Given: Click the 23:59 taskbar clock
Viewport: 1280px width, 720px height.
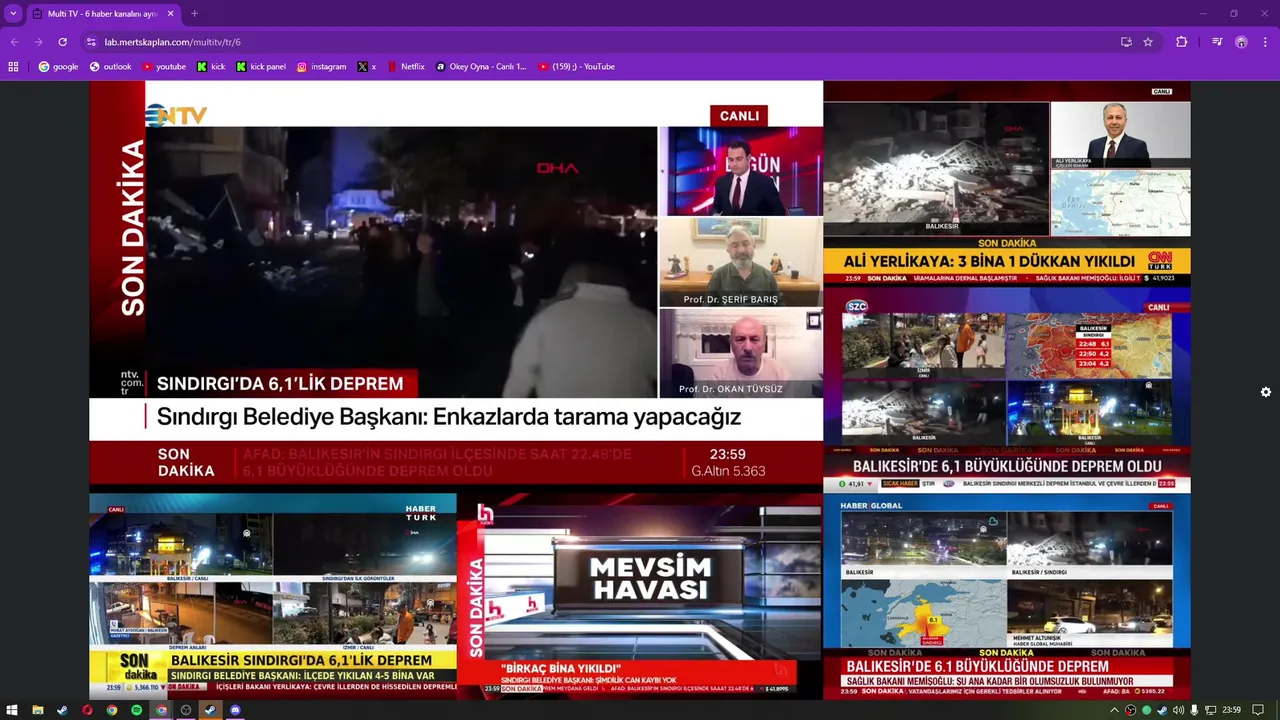Looking at the screenshot, I should click(x=1232, y=710).
